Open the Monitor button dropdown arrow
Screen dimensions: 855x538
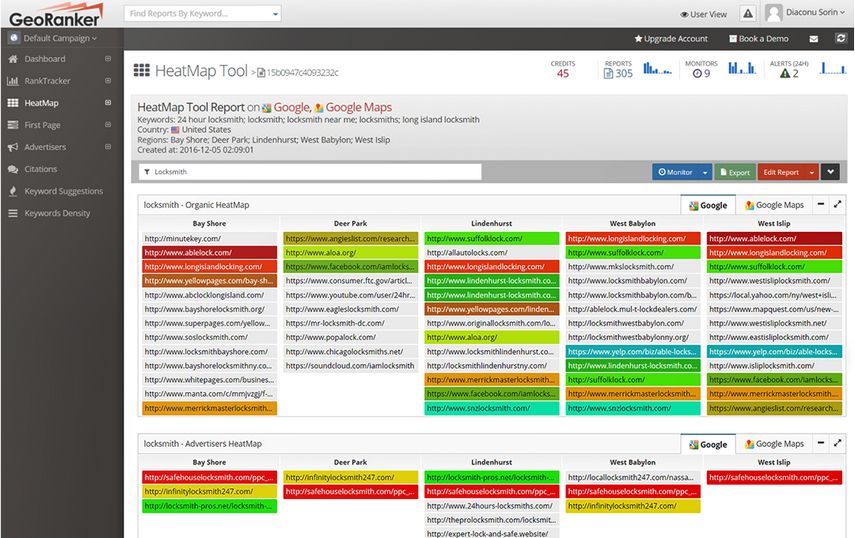pos(705,172)
